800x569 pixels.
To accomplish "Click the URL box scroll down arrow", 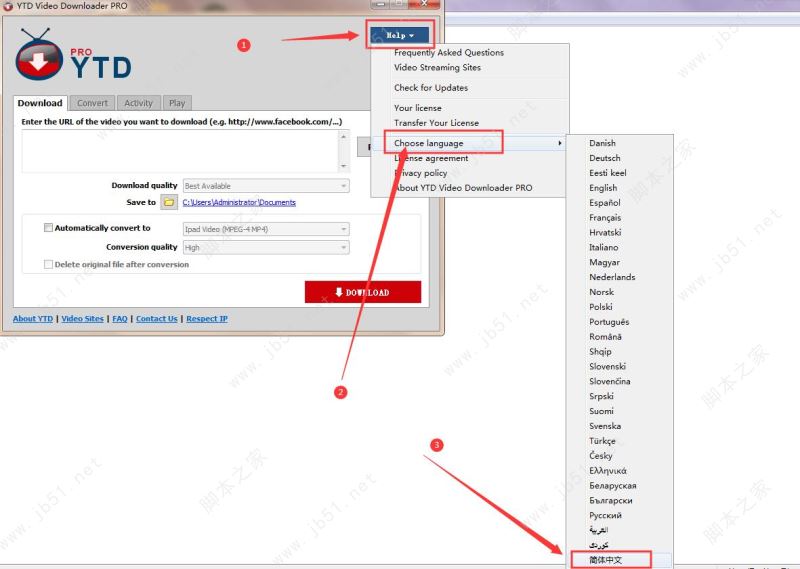I will coord(343,166).
